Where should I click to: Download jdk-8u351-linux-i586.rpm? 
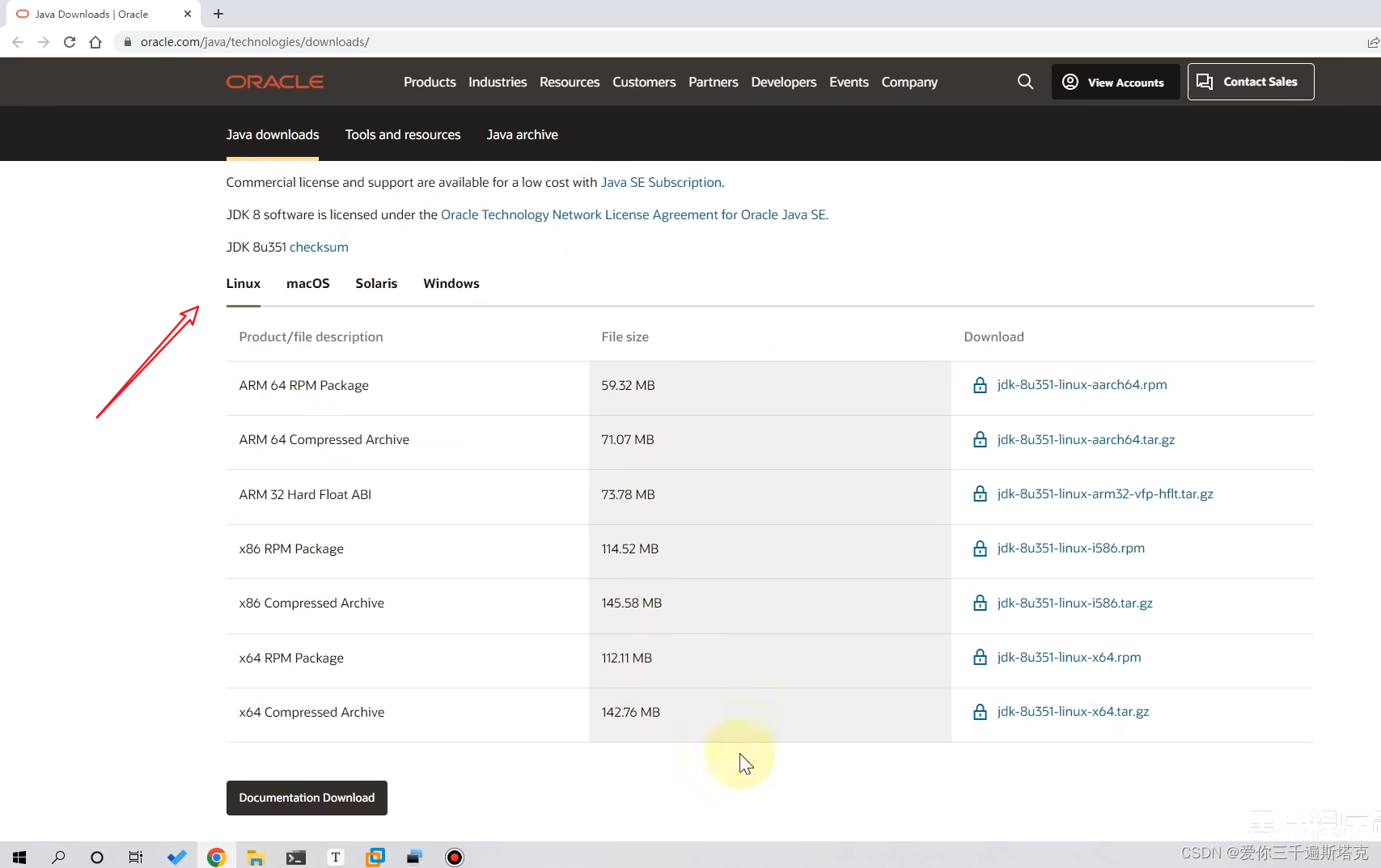coord(1071,548)
